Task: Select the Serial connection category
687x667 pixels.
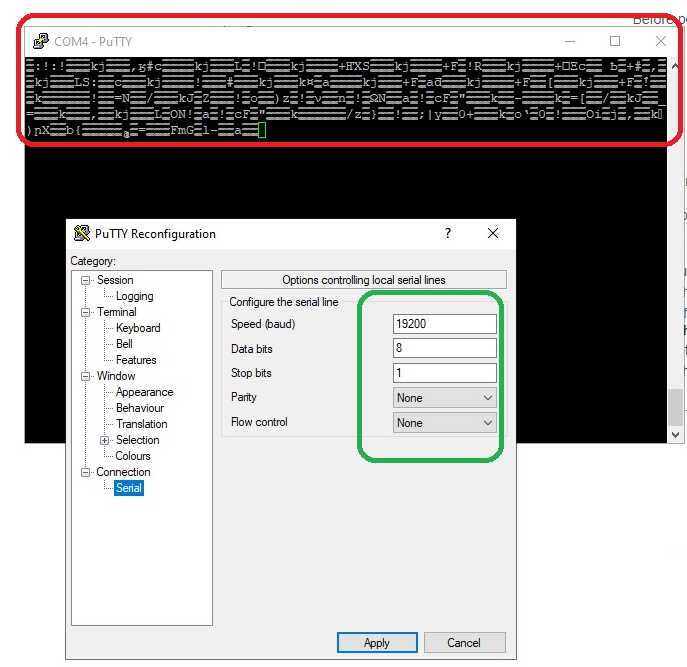Action: click(x=129, y=488)
